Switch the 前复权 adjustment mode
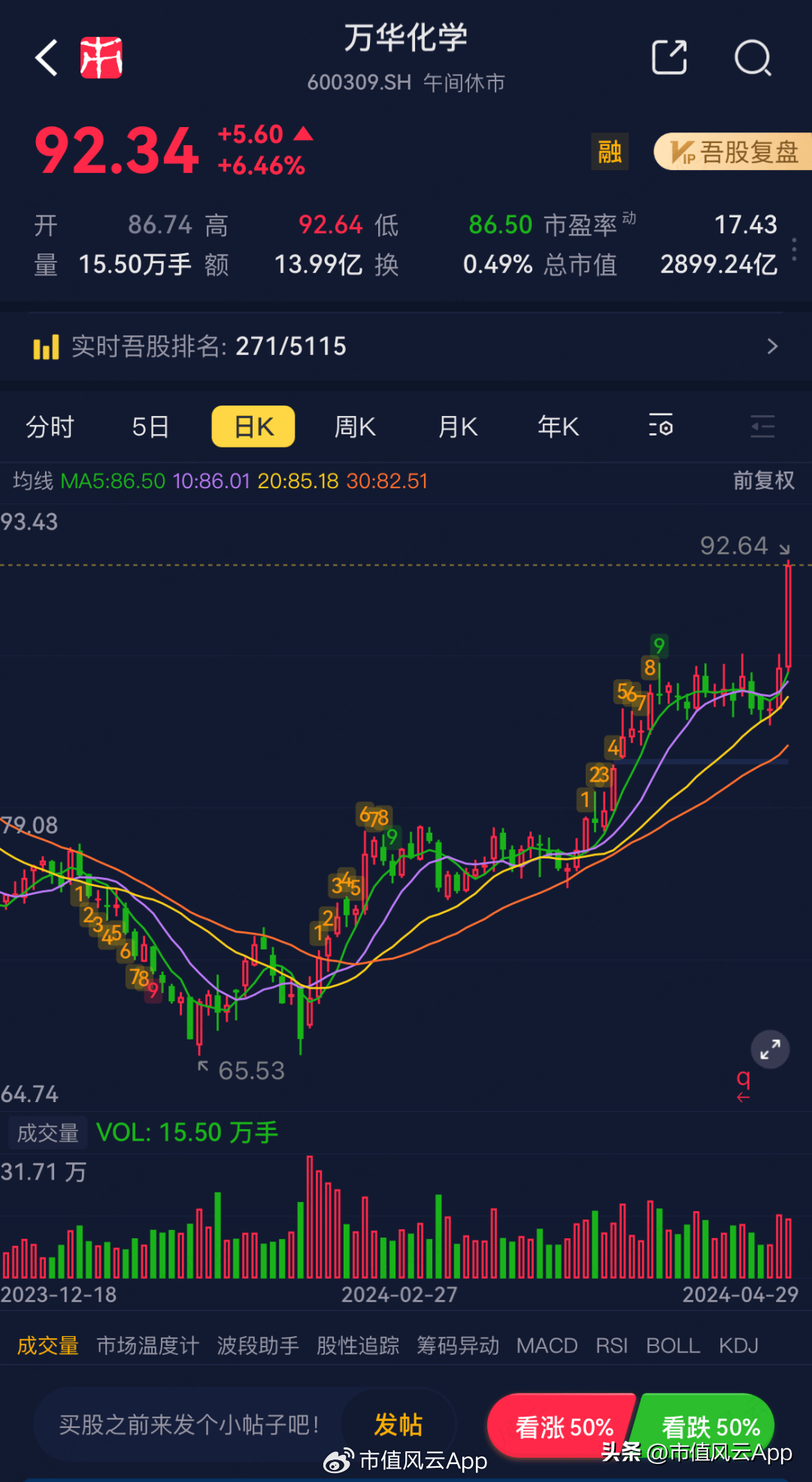The image size is (812, 1482). pyautogui.click(x=763, y=481)
